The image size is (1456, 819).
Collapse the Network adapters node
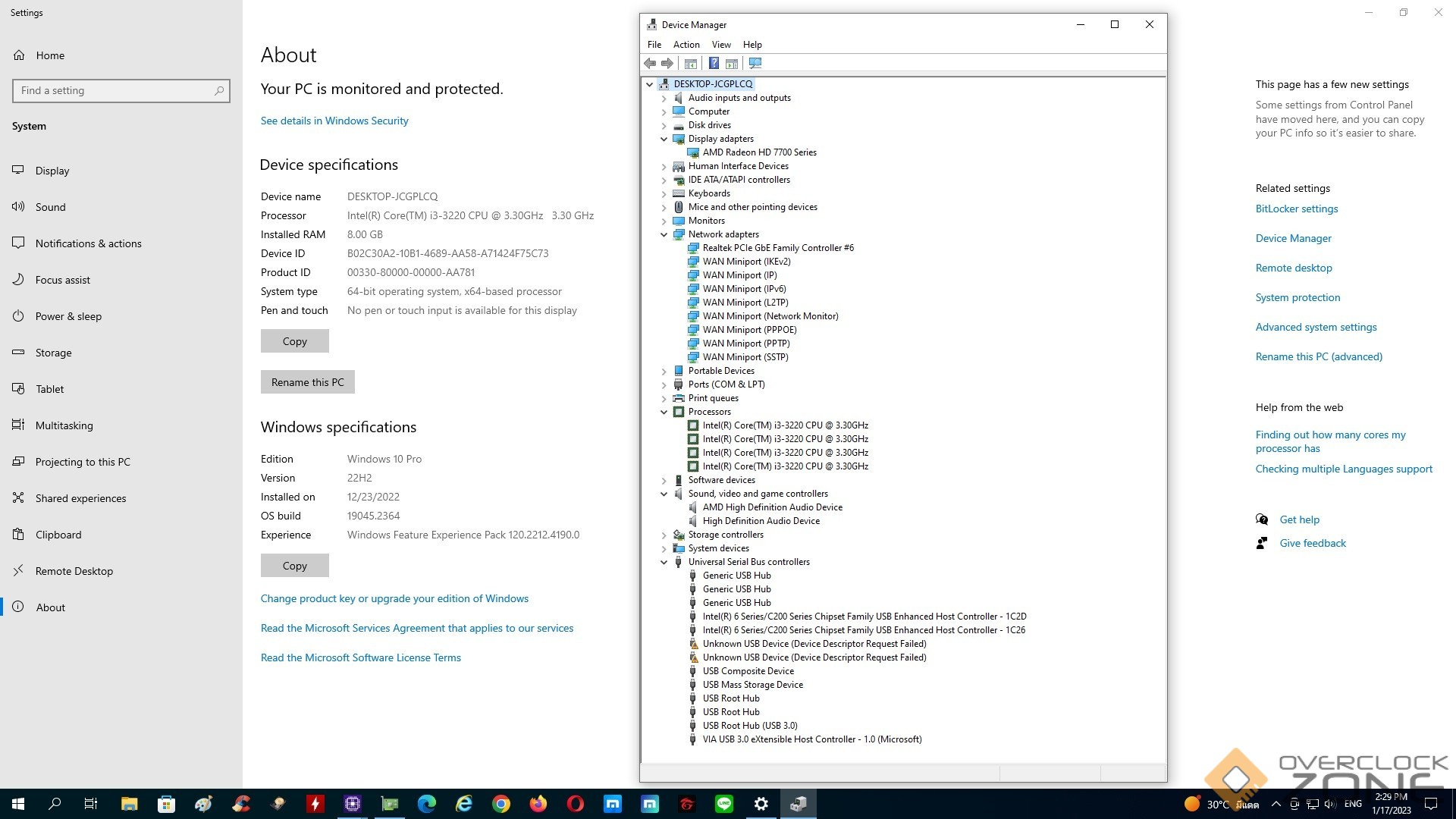pyautogui.click(x=664, y=235)
